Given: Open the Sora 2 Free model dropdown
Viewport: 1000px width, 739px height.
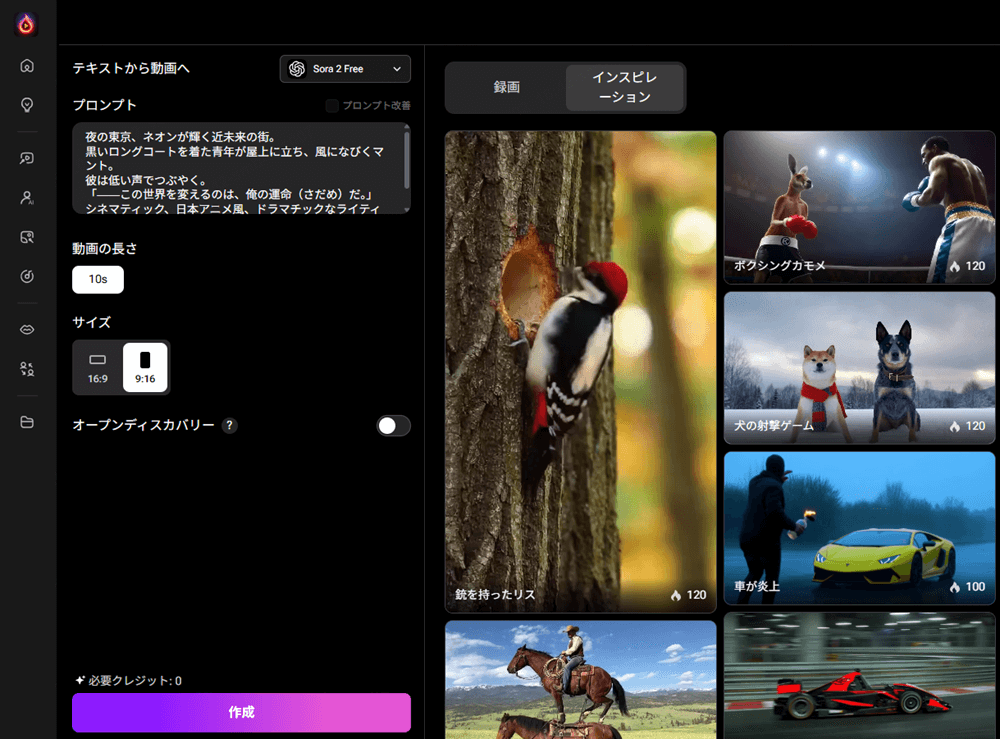Looking at the screenshot, I should tap(344, 68).
